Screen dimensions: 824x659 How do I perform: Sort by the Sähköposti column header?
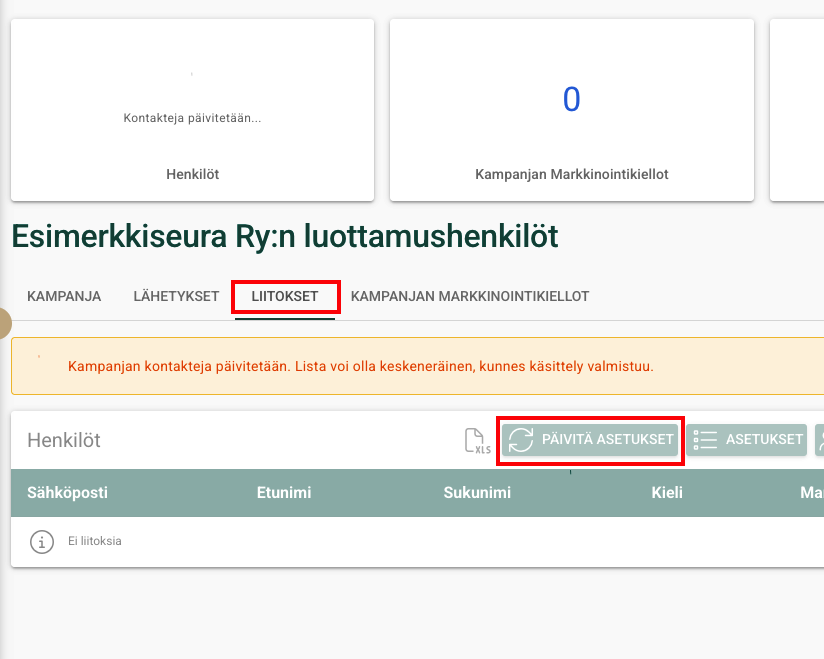tap(67, 492)
